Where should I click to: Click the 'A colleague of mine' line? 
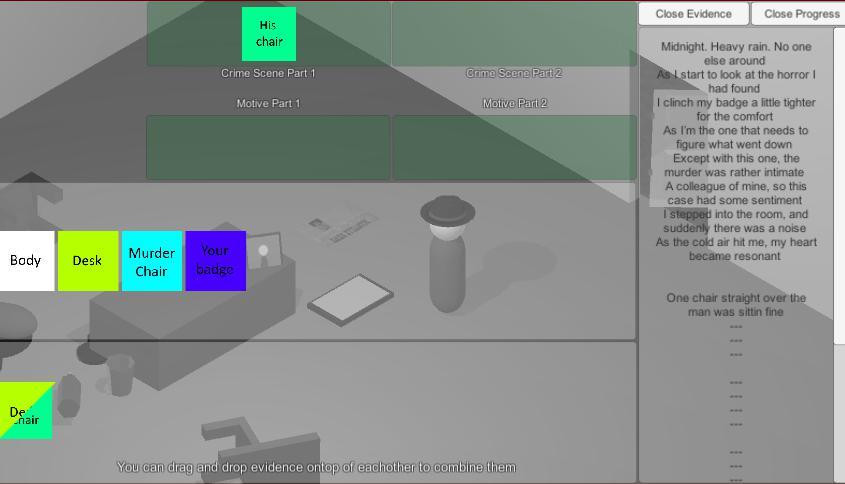pos(736,193)
